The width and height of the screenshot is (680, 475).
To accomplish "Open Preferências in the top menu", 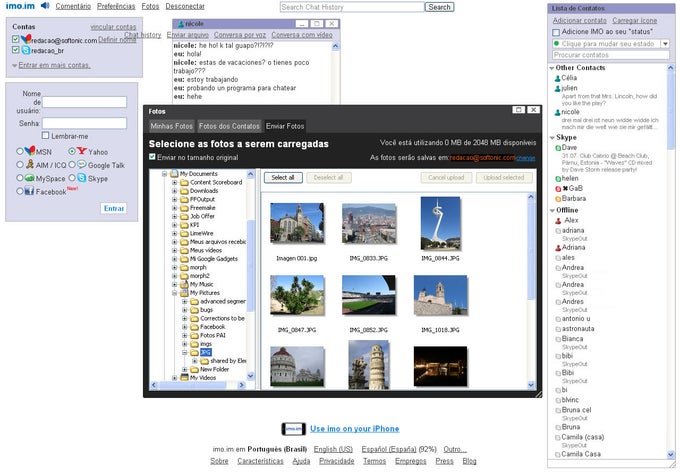I will click(116, 6).
